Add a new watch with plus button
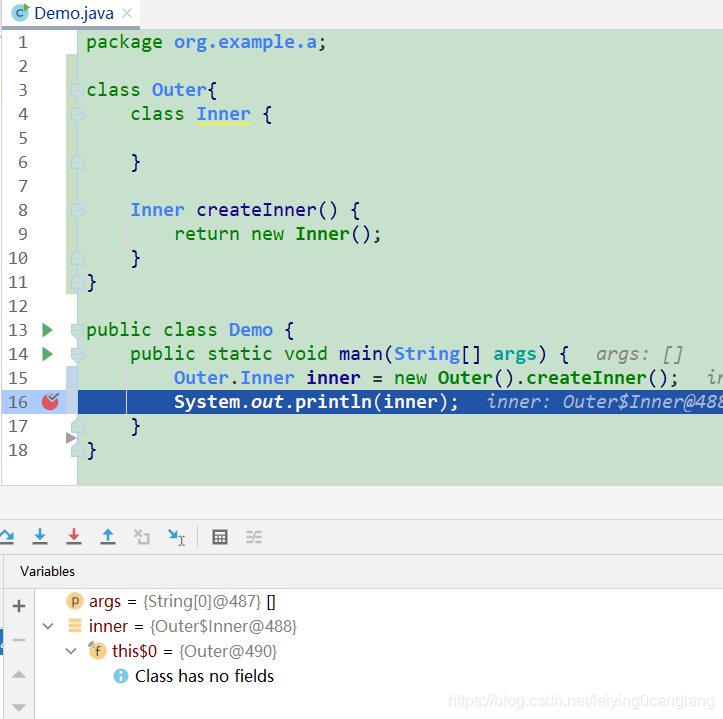Screen dimensions: 723x719 [19, 606]
